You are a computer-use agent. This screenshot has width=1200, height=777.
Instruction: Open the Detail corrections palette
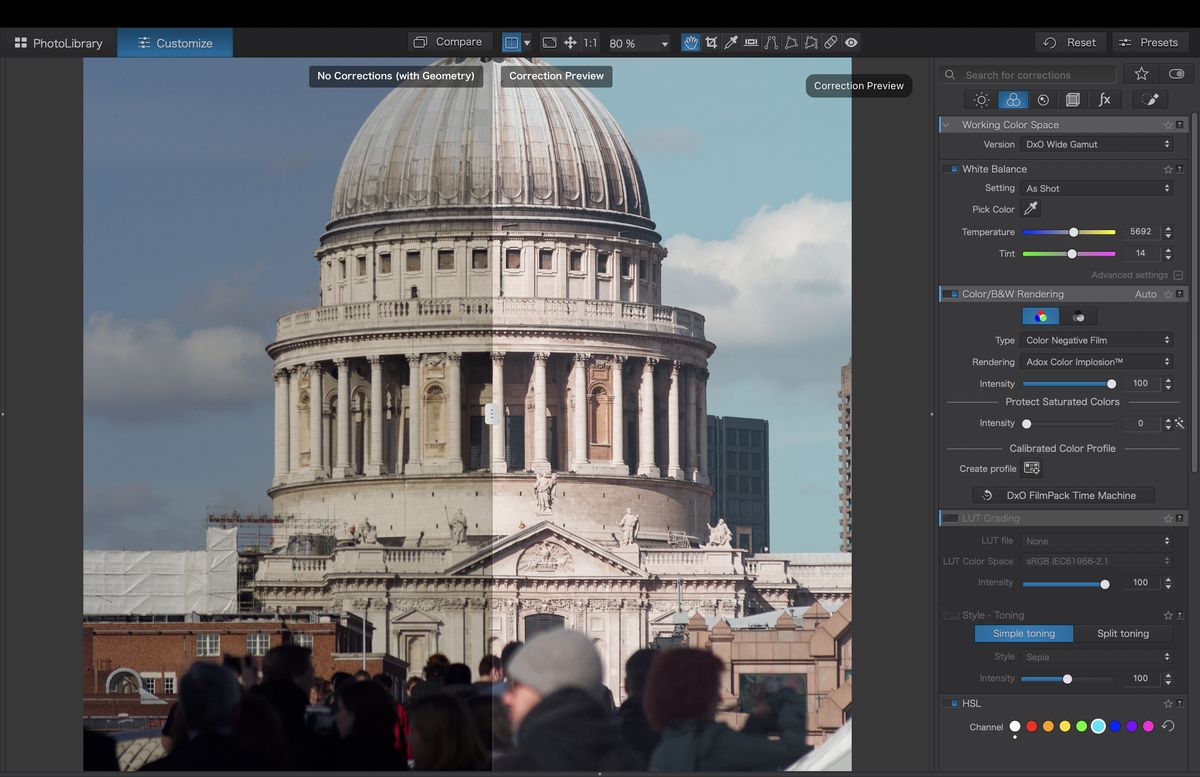[1043, 99]
